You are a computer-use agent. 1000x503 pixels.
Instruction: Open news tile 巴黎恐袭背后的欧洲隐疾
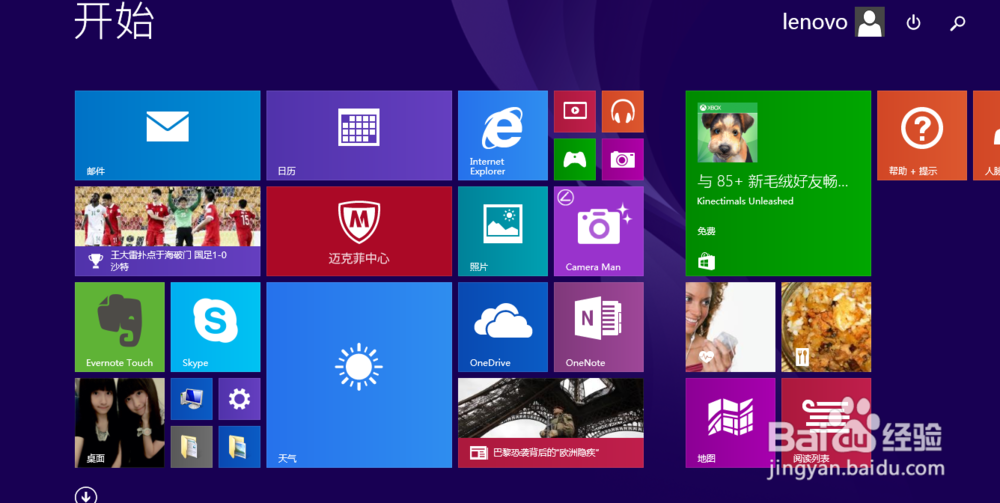550,423
